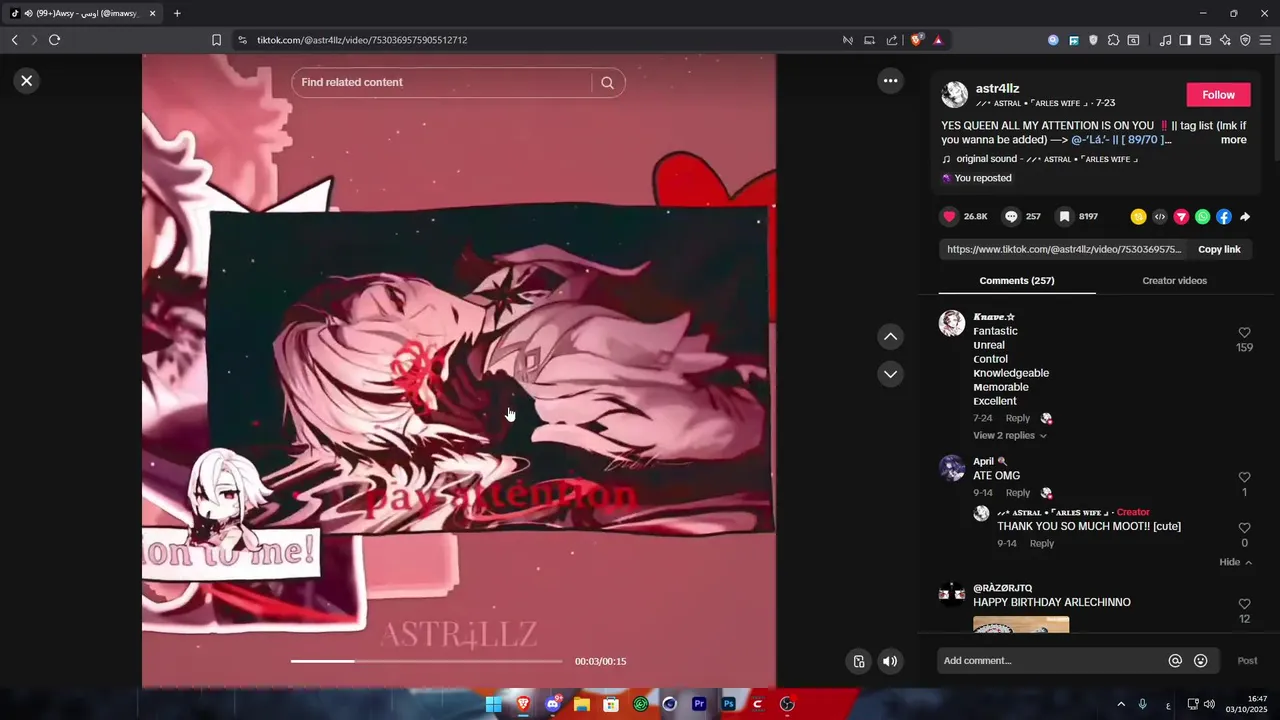Bookmark this page in address bar
Image resolution: width=1280 pixels, height=720 pixels.
pyautogui.click(x=216, y=40)
